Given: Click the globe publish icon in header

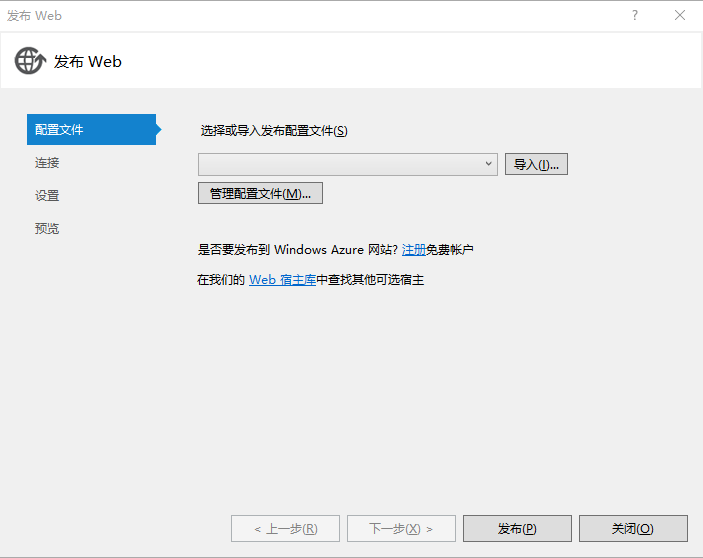Looking at the screenshot, I should [30, 61].
